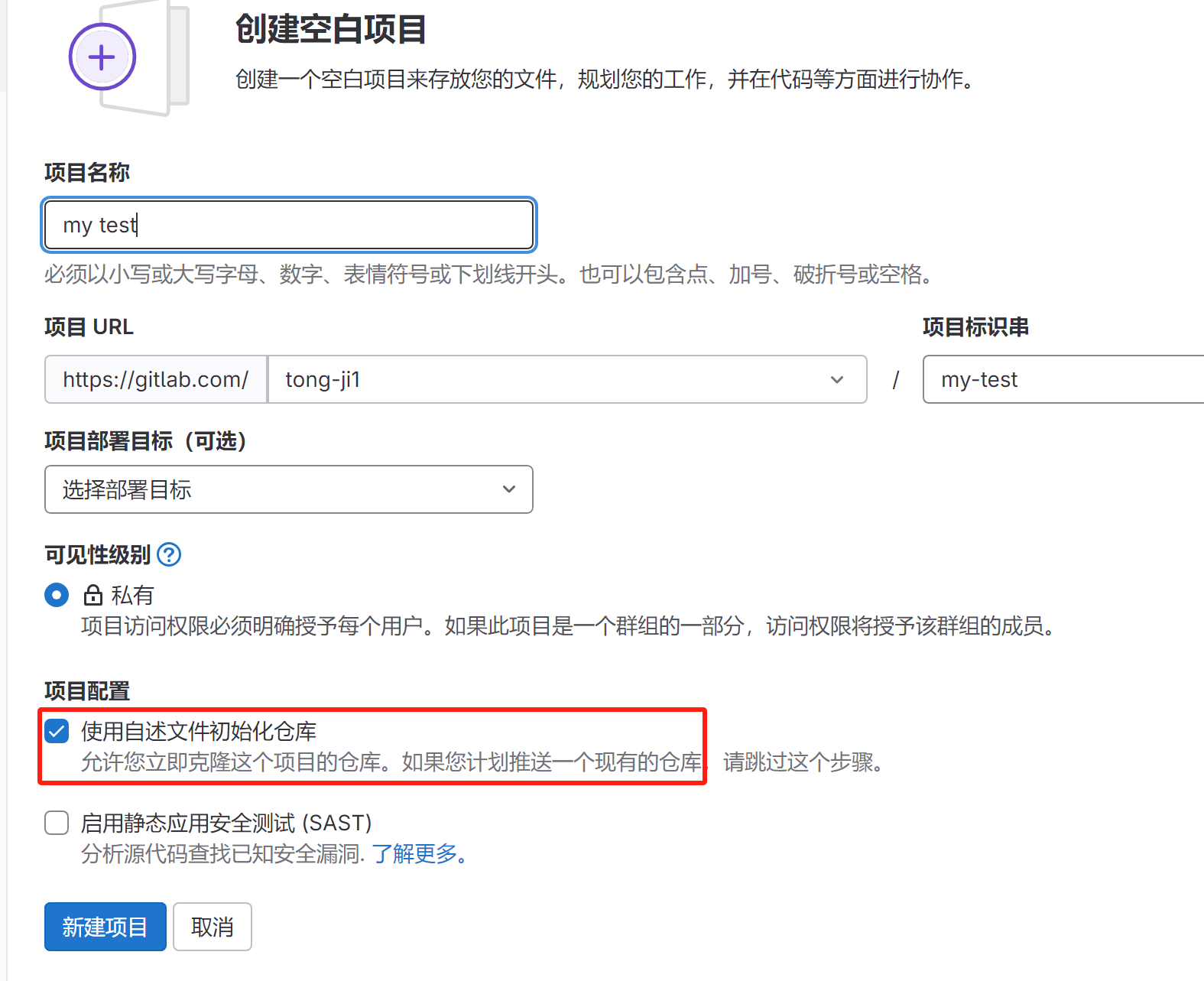This screenshot has height=981, width=1204.
Task: Click the 项目名称 label
Action: [87, 173]
